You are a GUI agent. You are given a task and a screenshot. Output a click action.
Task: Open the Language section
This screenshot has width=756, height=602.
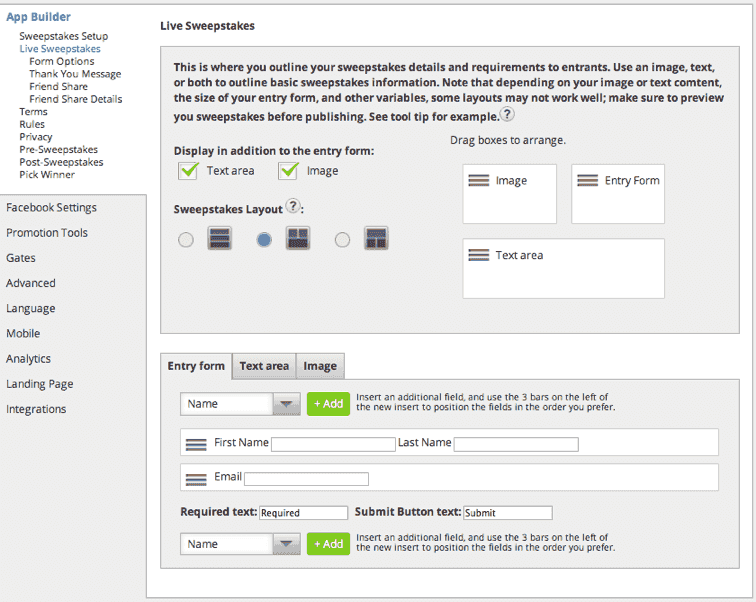tap(31, 308)
